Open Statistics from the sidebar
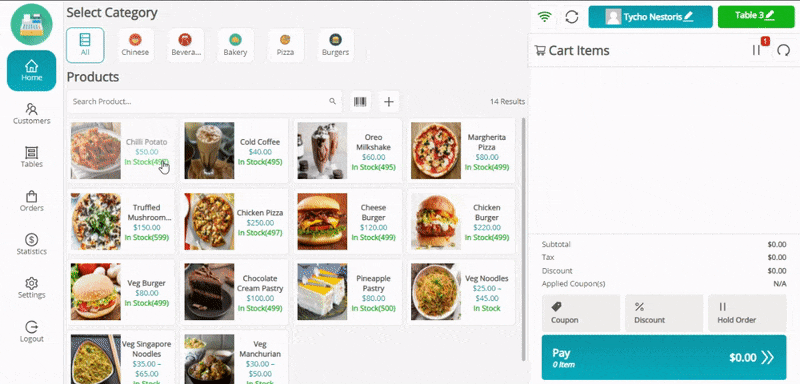800x384 pixels. pos(32,245)
